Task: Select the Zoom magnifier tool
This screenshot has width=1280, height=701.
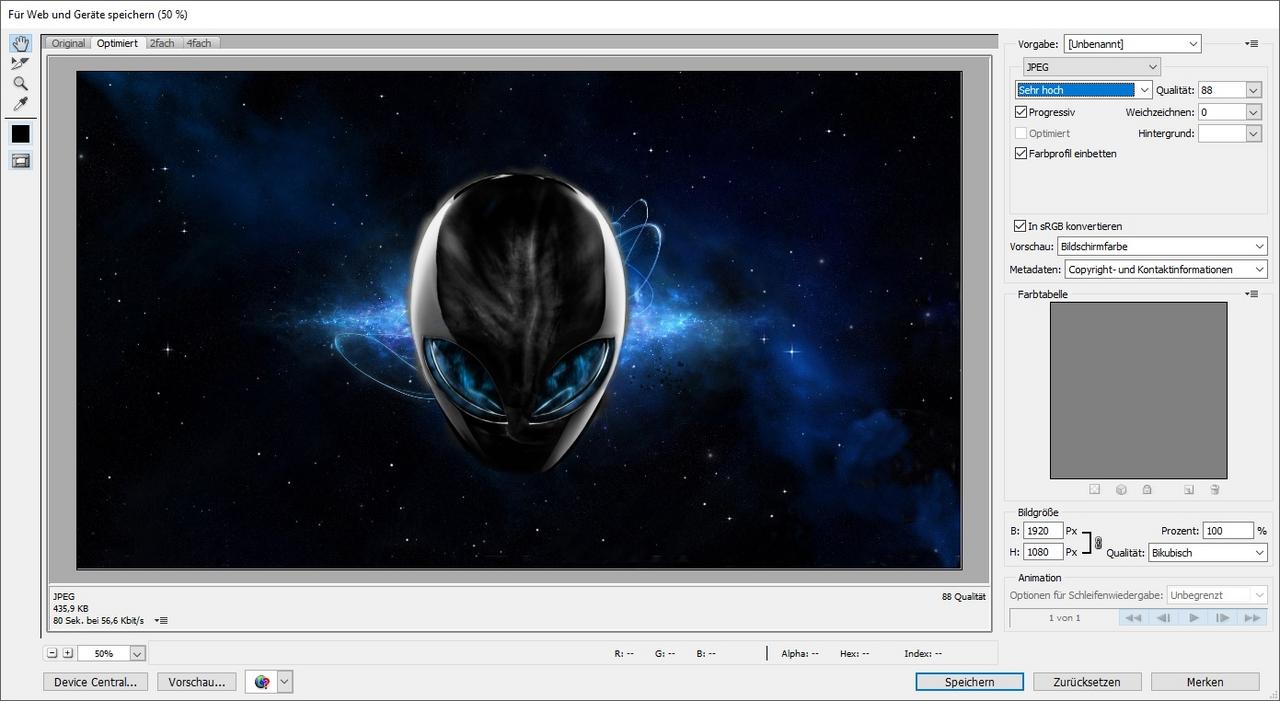Action: (20, 84)
